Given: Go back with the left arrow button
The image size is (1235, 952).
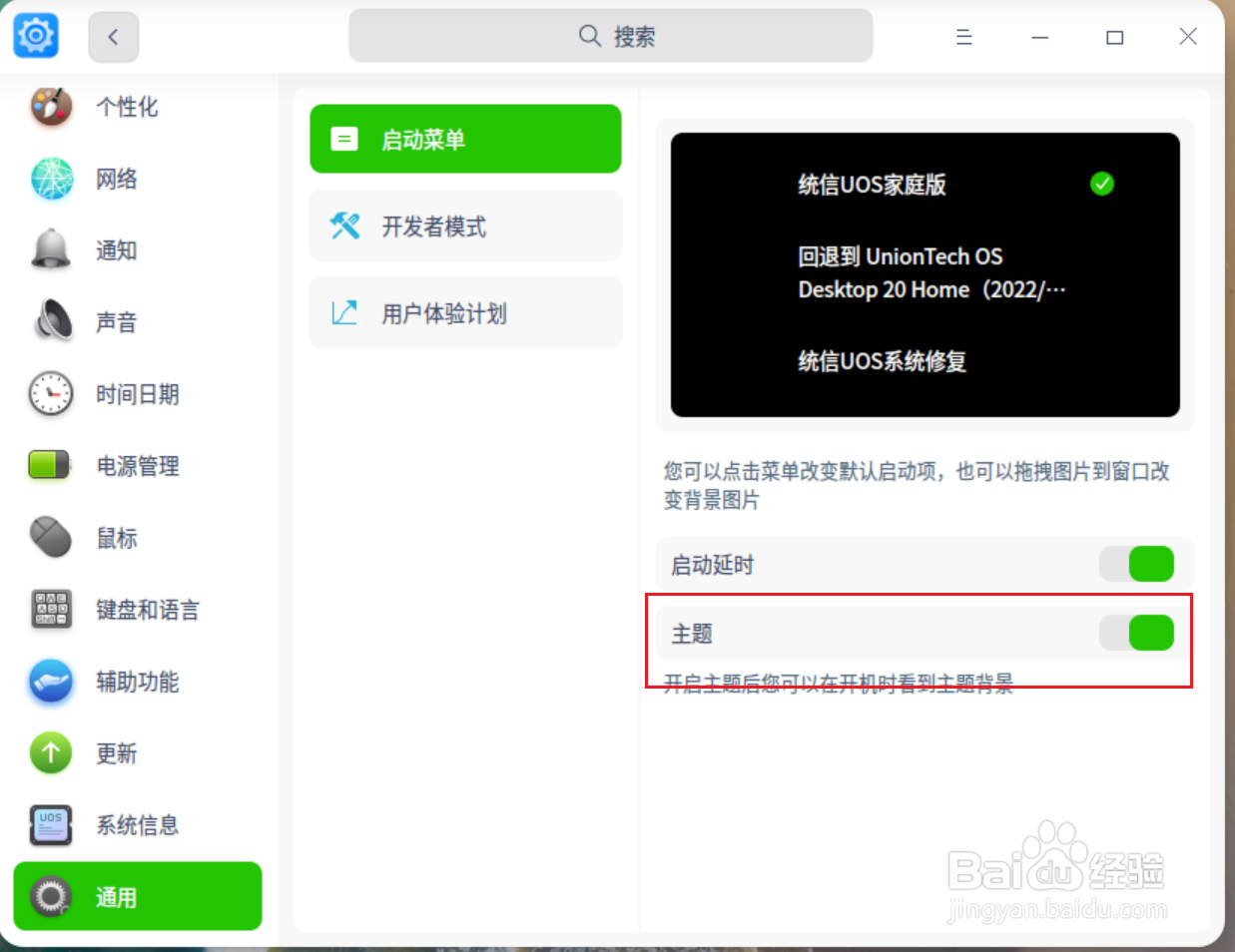Looking at the screenshot, I should click(113, 37).
